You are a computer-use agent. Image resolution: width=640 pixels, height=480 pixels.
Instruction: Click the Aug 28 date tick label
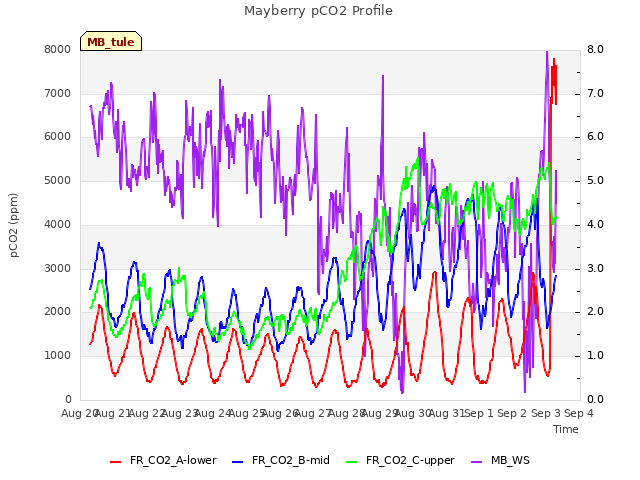tap(347, 413)
